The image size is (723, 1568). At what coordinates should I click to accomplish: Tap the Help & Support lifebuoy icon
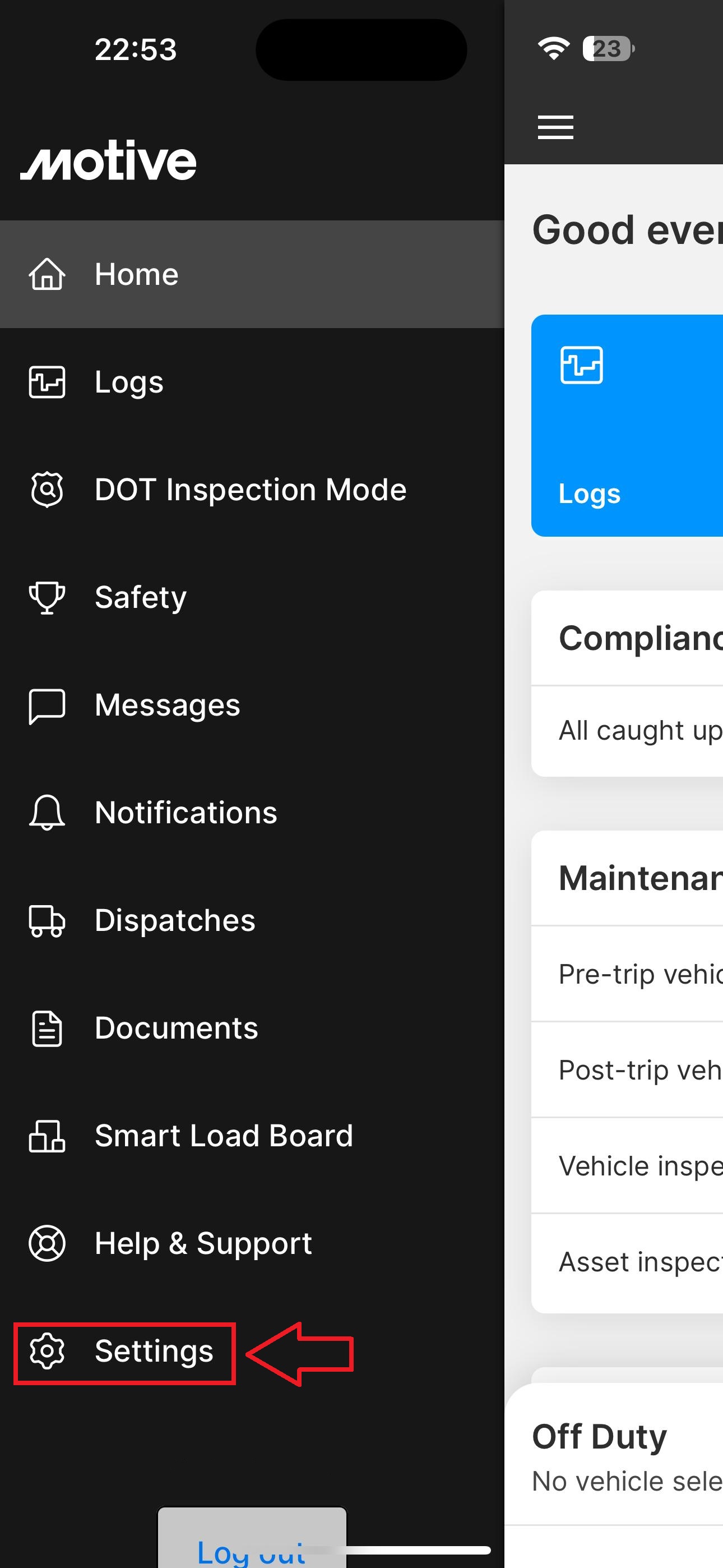47,1243
